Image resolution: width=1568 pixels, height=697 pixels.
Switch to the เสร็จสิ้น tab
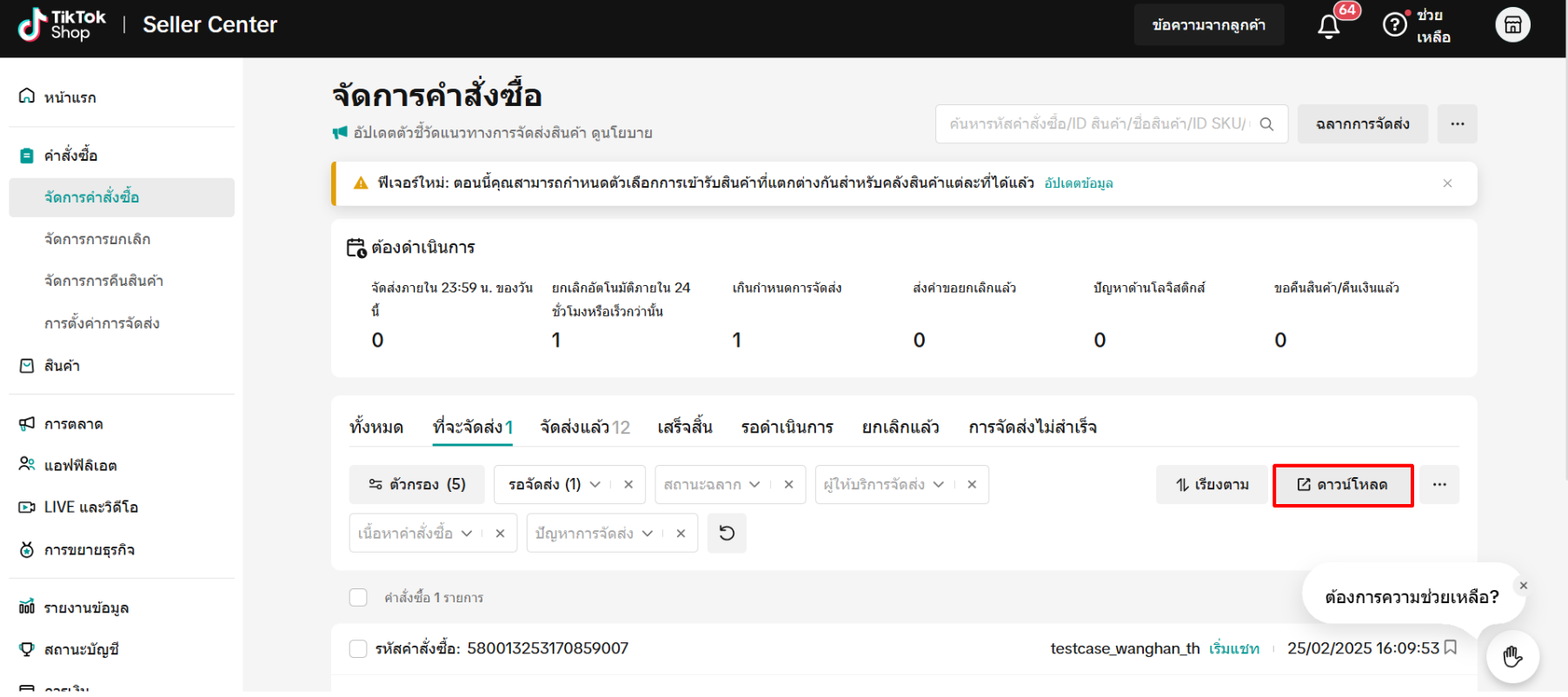coord(685,427)
